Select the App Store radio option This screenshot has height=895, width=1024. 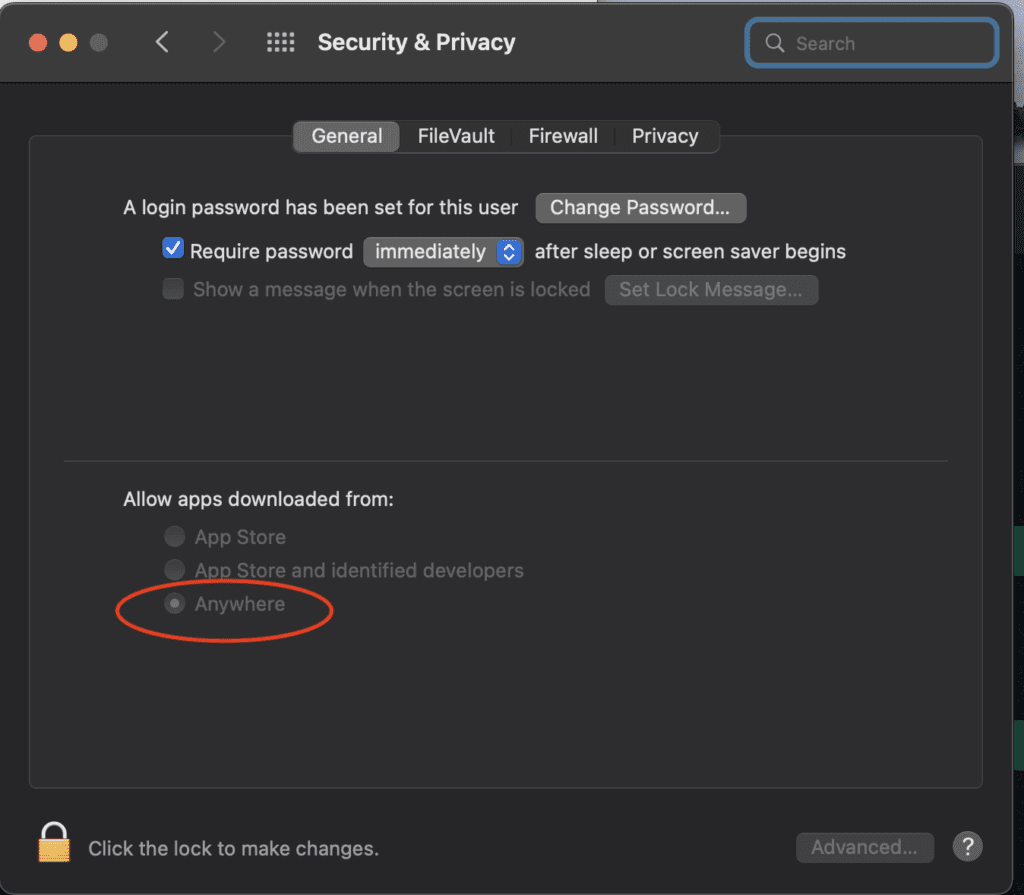(175, 537)
